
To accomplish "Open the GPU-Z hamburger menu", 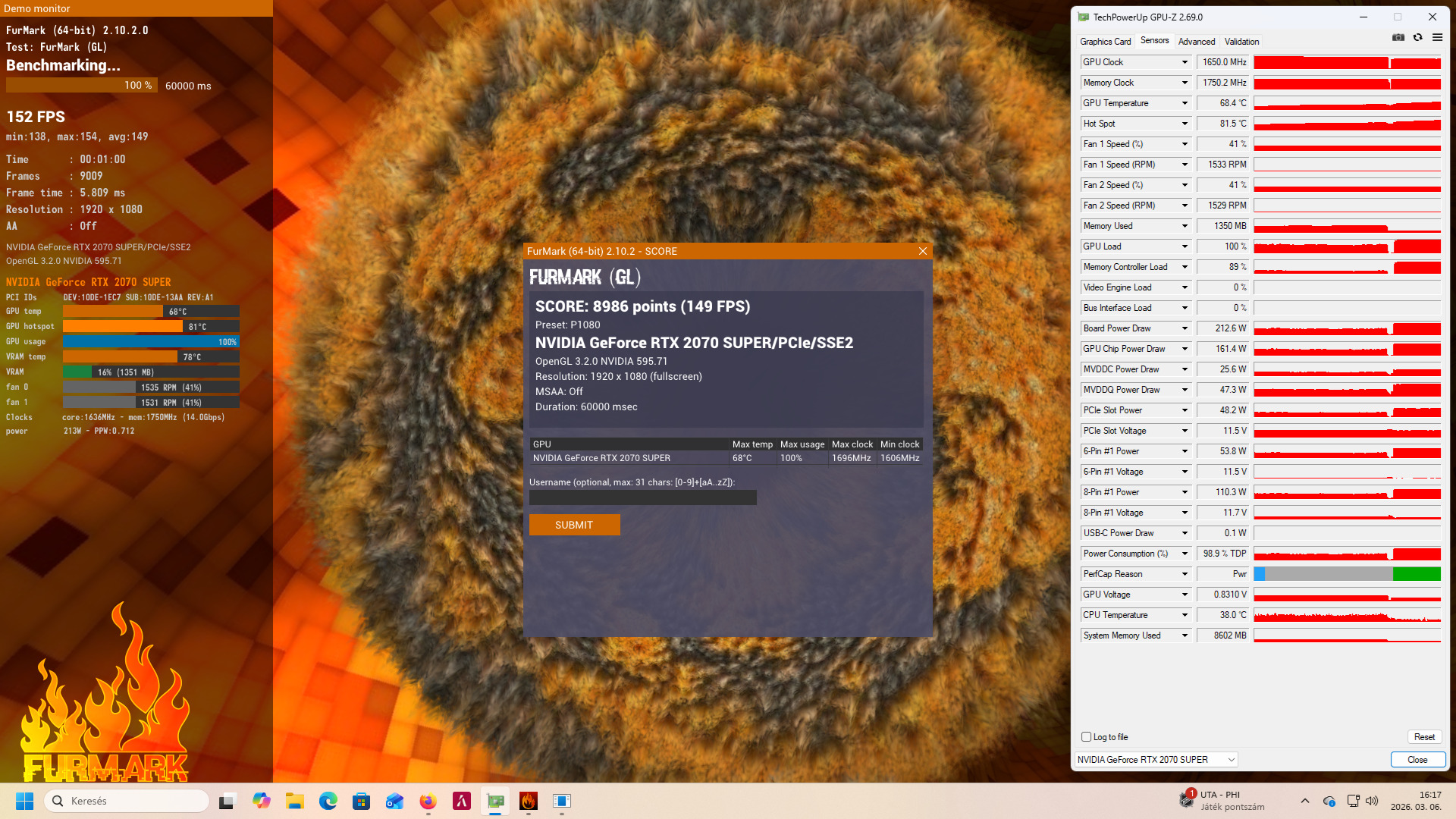I will pos(1437,37).
